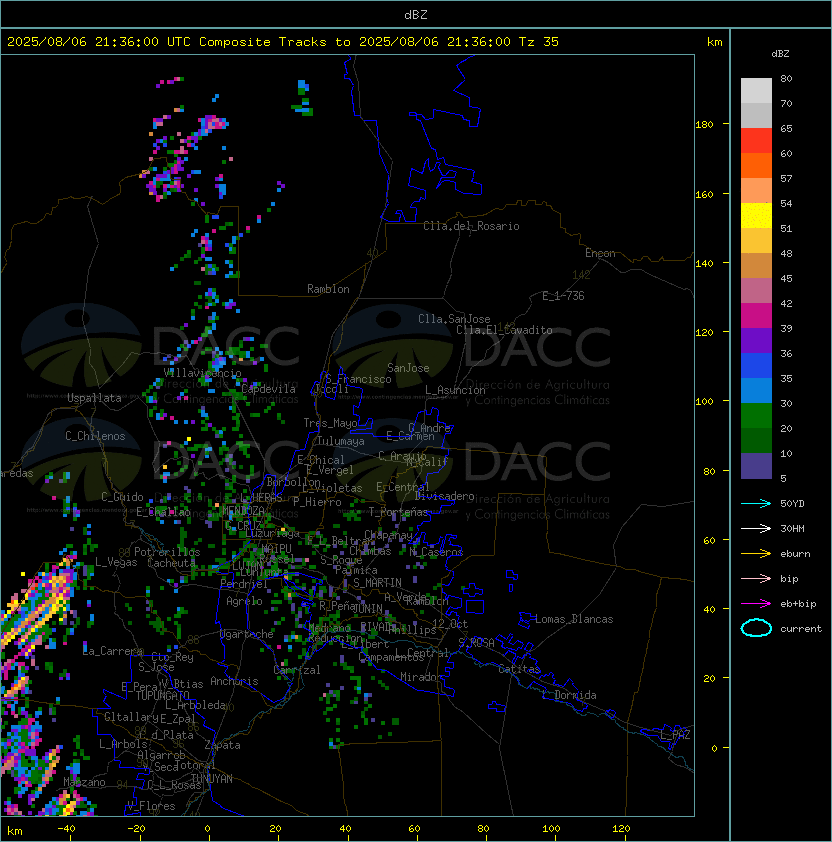Pick the slate 10–5 dBZ color swatch
Screen dimensions: 832x842
coord(756,466)
